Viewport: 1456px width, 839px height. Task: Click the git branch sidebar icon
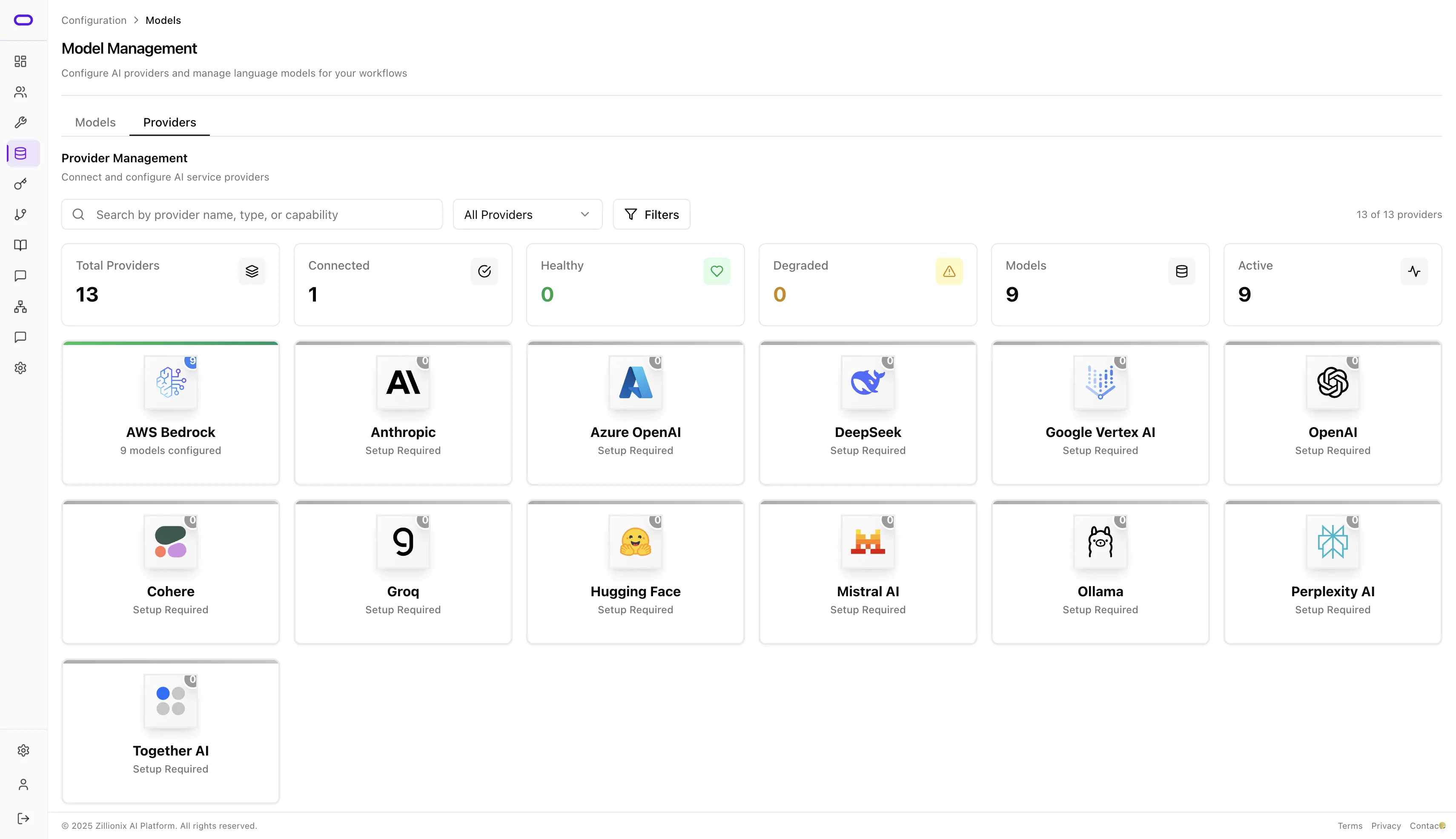point(21,214)
